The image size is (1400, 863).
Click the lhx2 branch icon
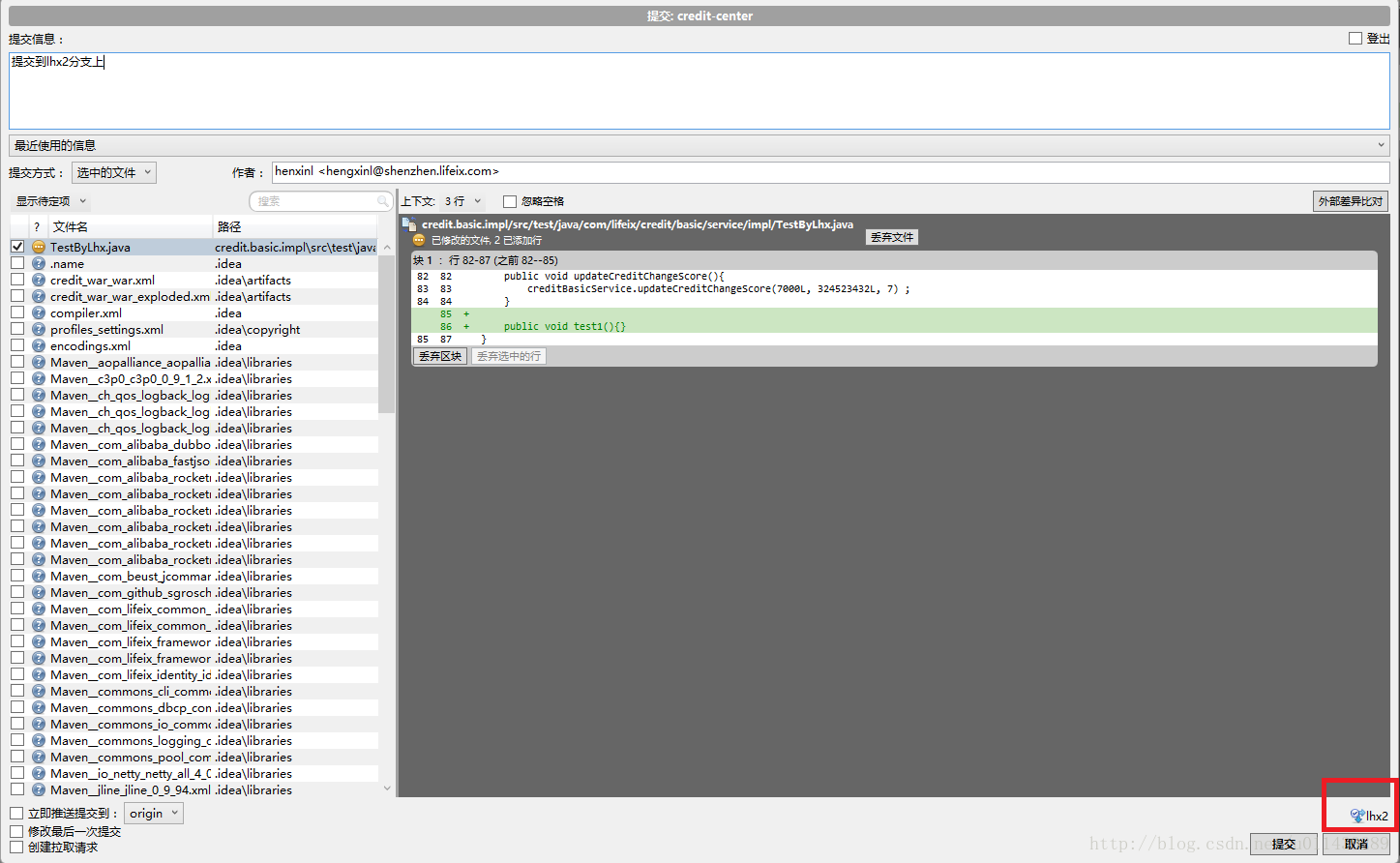pos(1357,816)
